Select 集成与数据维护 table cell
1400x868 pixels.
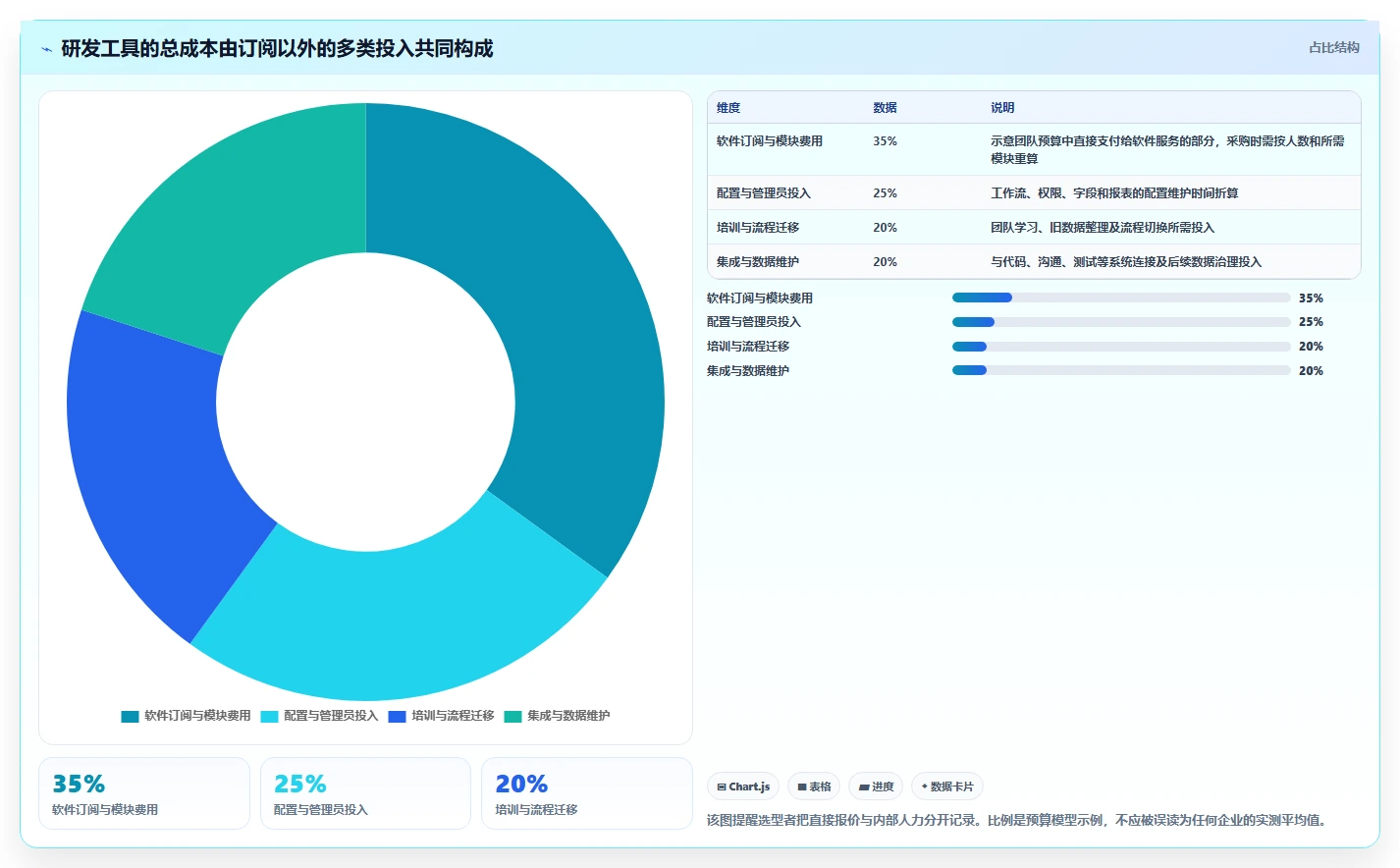[758, 262]
